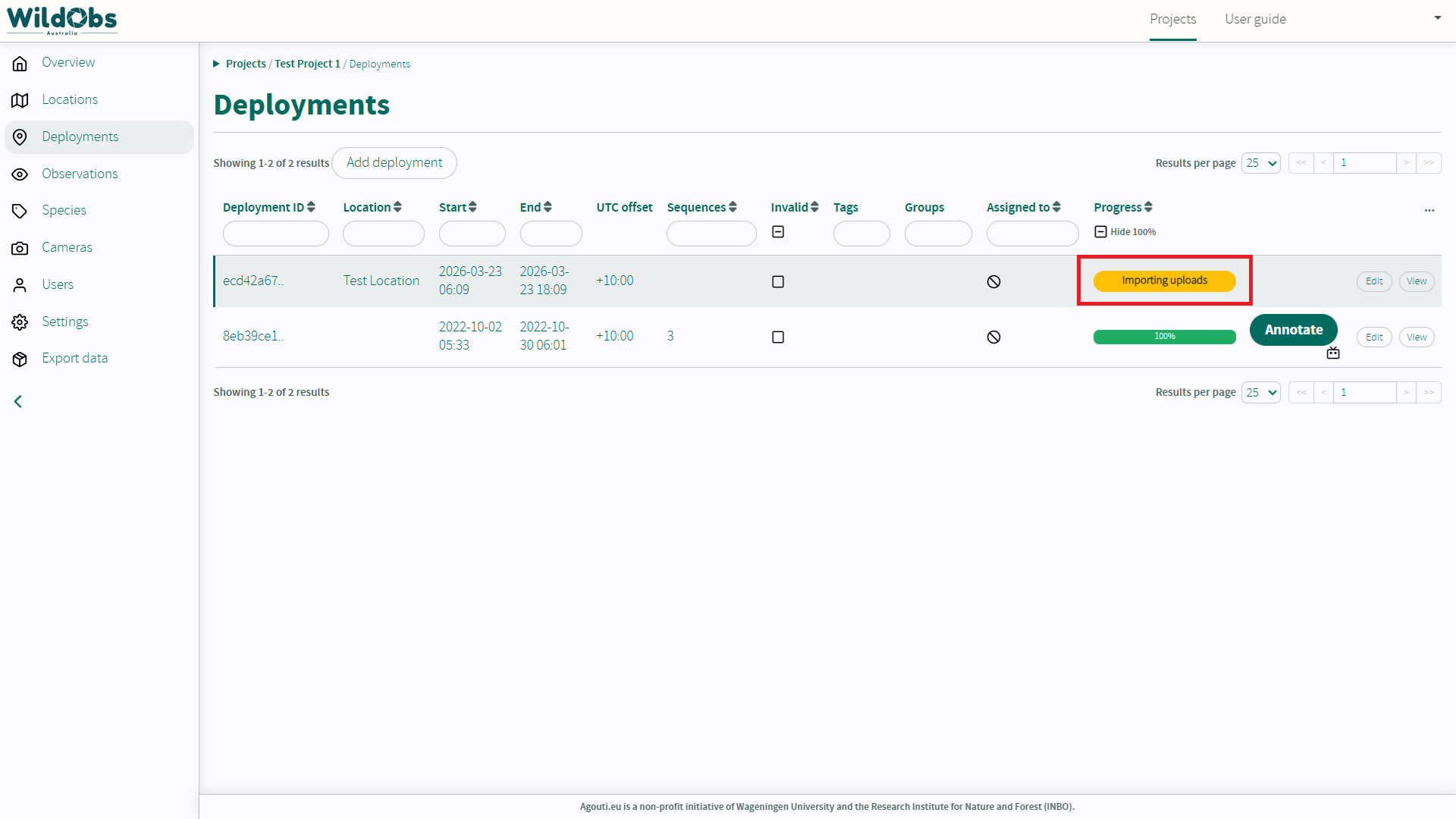The width and height of the screenshot is (1456, 819).
Task: Click the Deployment ID filter input
Action: tap(275, 234)
